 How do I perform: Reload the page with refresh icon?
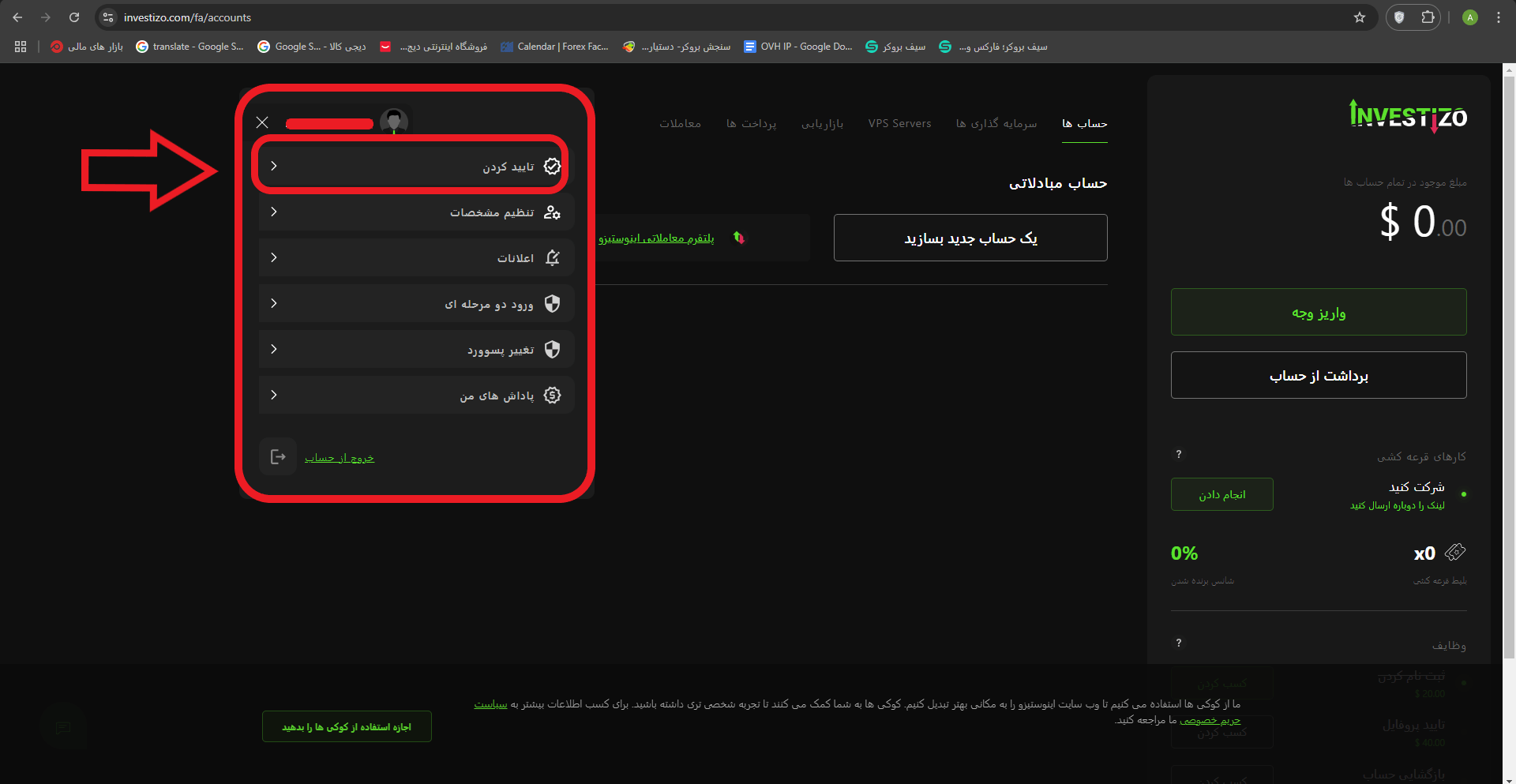74,17
